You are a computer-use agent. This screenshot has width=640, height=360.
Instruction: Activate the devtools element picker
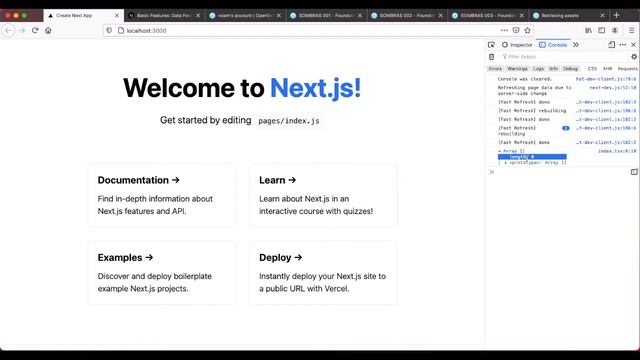[491, 45]
